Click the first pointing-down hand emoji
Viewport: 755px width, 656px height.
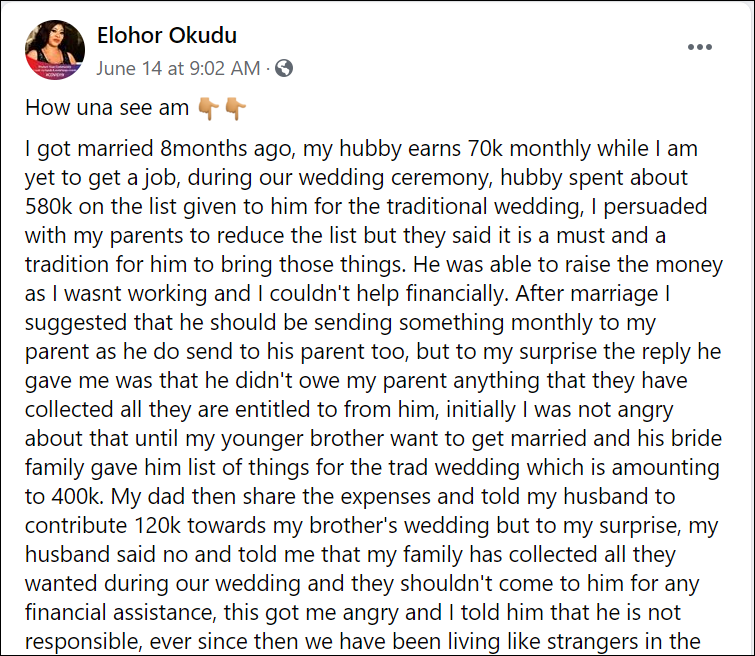(x=208, y=108)
